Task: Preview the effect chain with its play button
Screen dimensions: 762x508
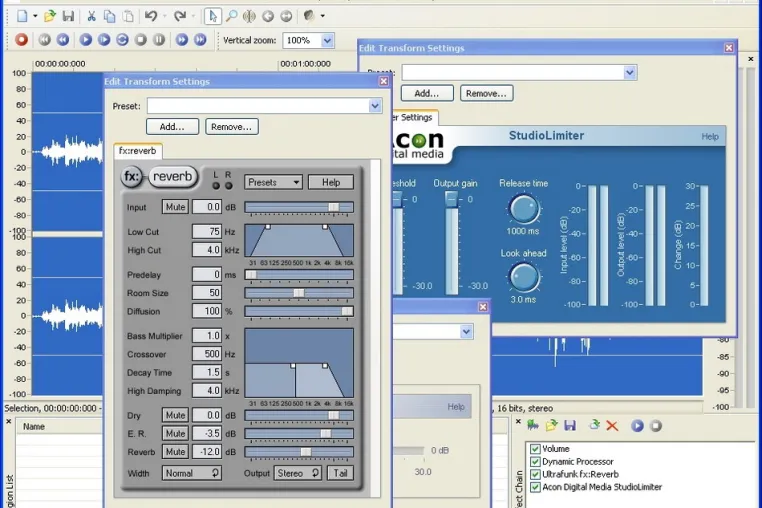Action: coord(637,426)
